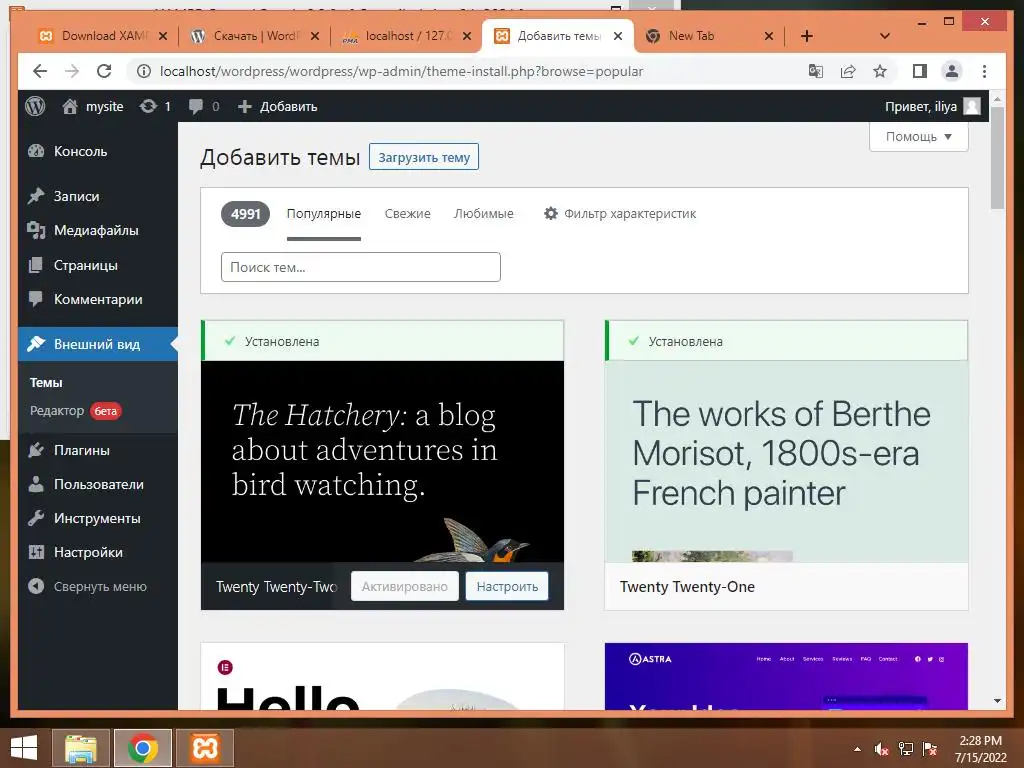Screen dimensions: 1024x768
Task: Select Внешний вид in the sidebar
Action: pyautogui.click(x=98, y=344)
